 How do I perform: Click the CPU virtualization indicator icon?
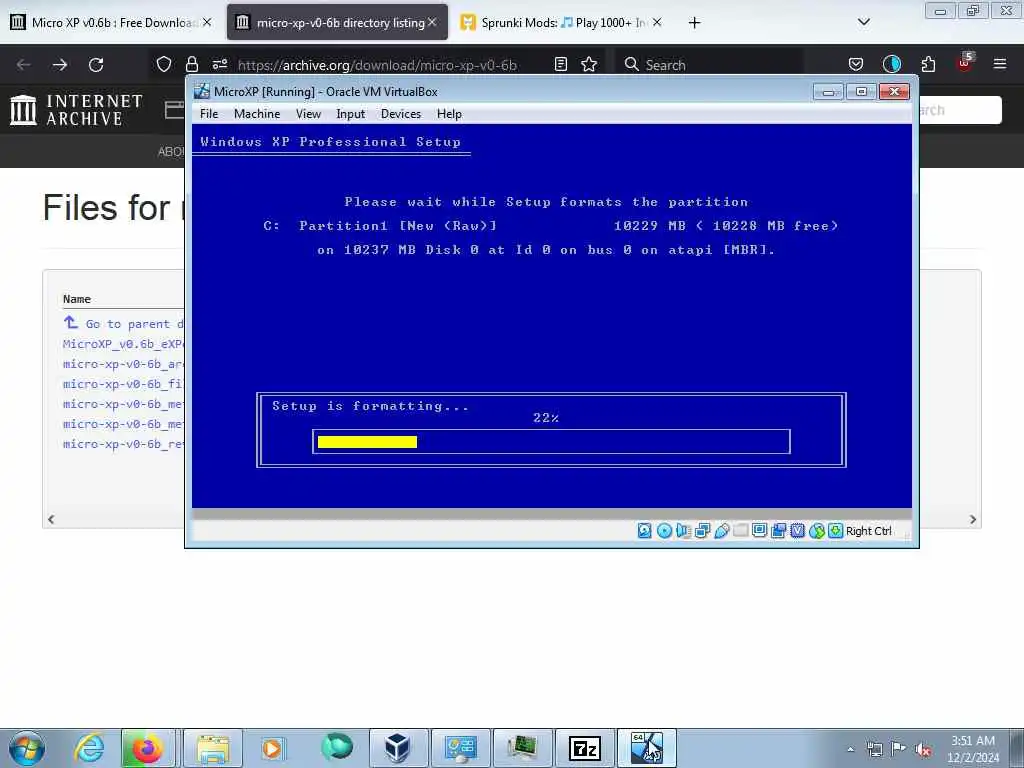pos(797,531)
